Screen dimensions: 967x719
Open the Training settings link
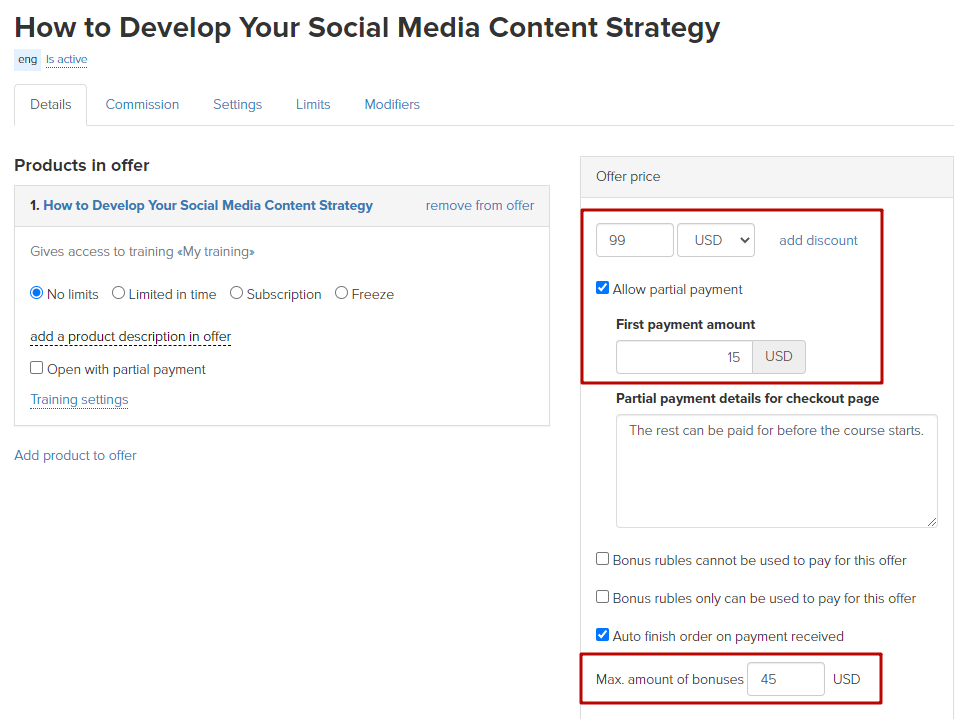80,400
